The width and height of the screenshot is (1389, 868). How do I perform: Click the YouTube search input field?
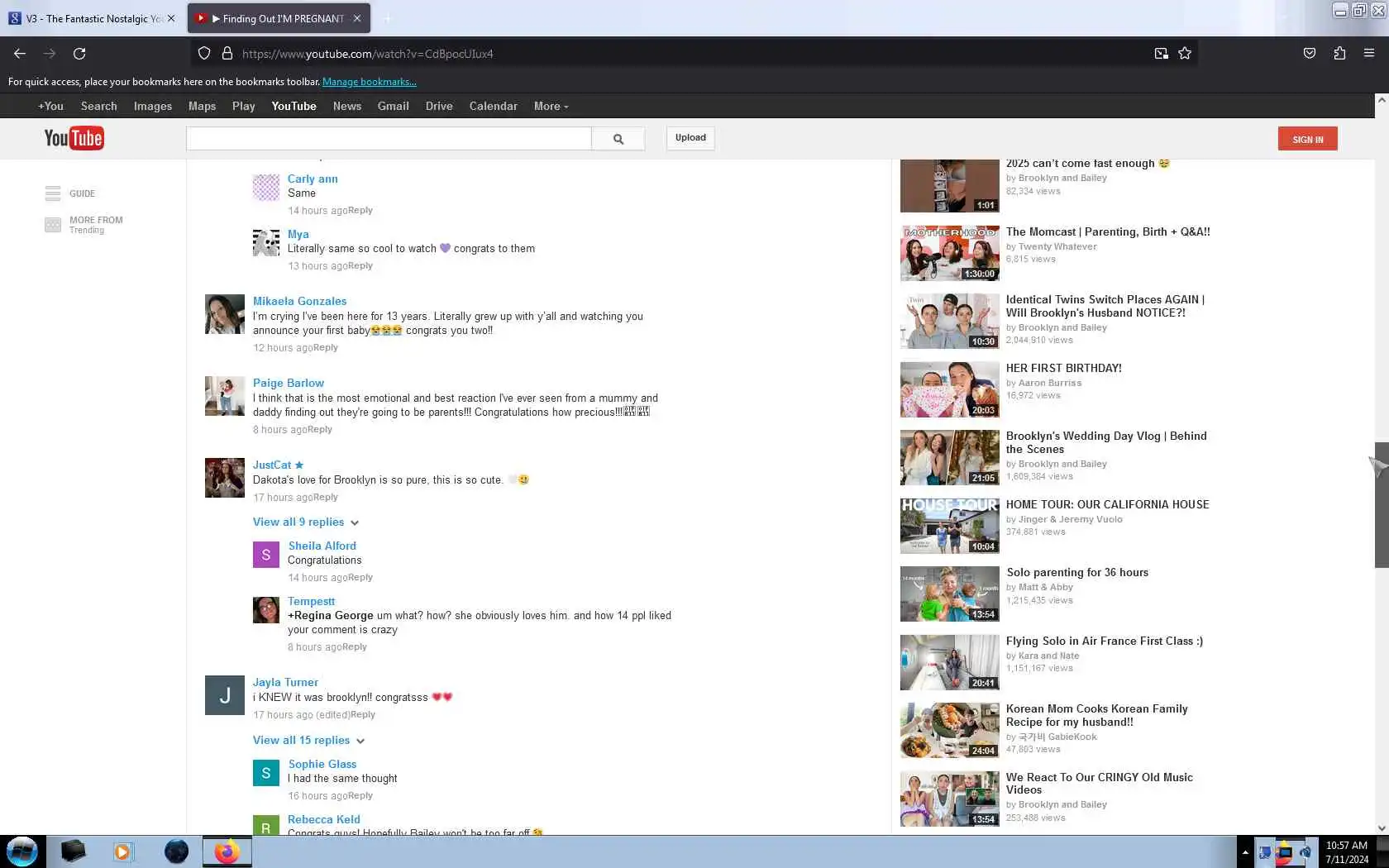click(389, 139)
